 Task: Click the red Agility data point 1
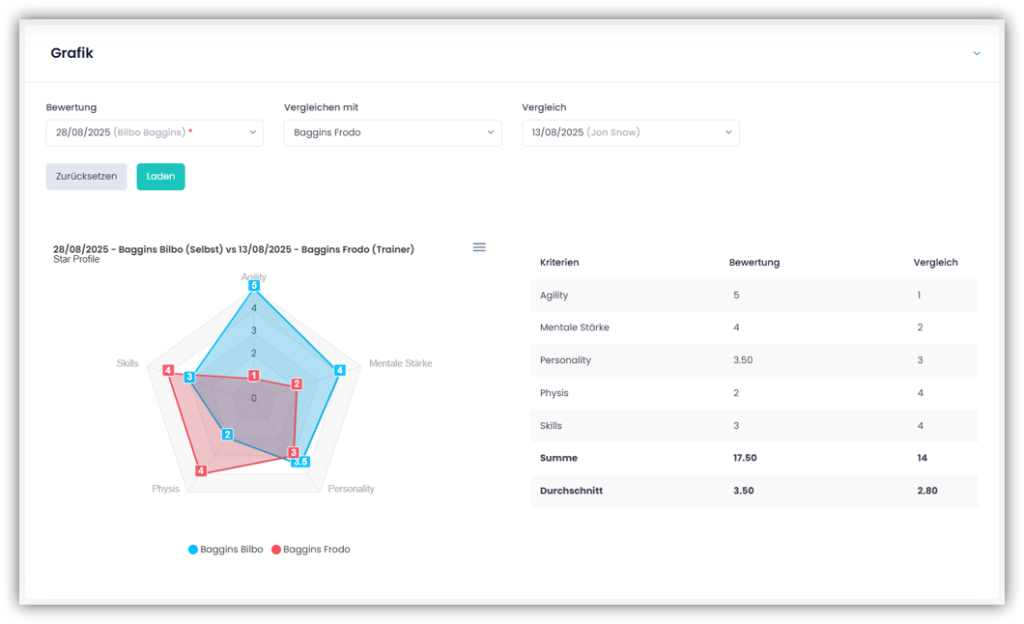254,376
